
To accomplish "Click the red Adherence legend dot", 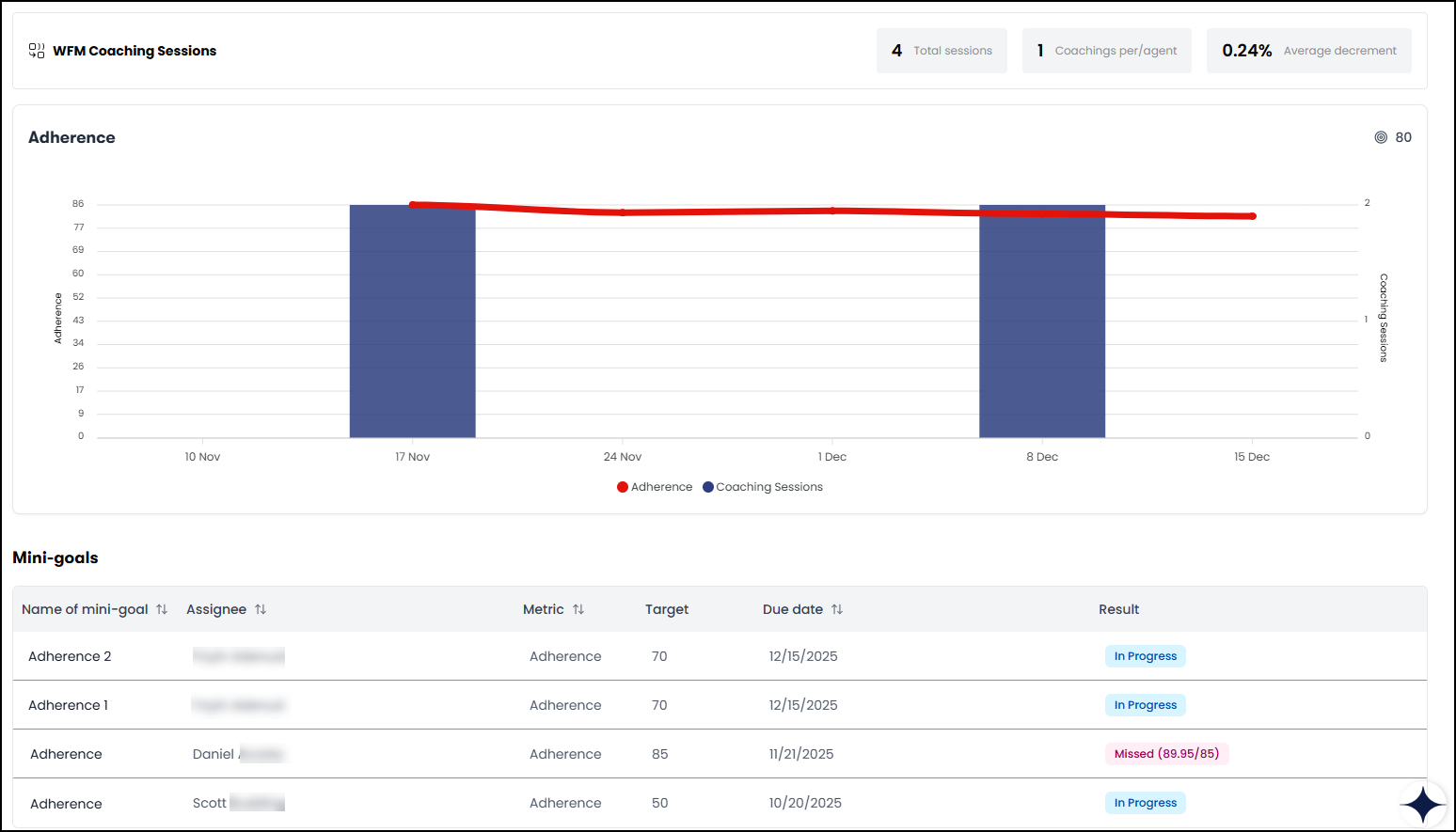I will (623, 487).
